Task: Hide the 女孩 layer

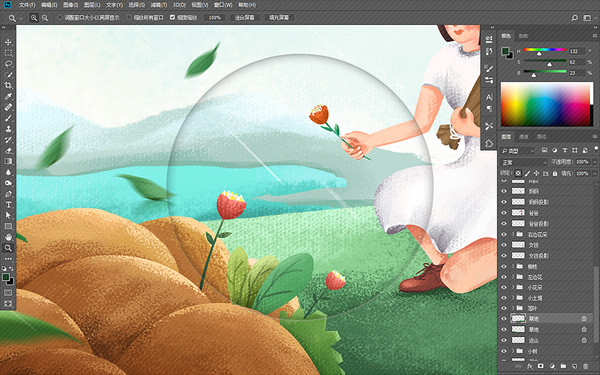Action: 504,245
